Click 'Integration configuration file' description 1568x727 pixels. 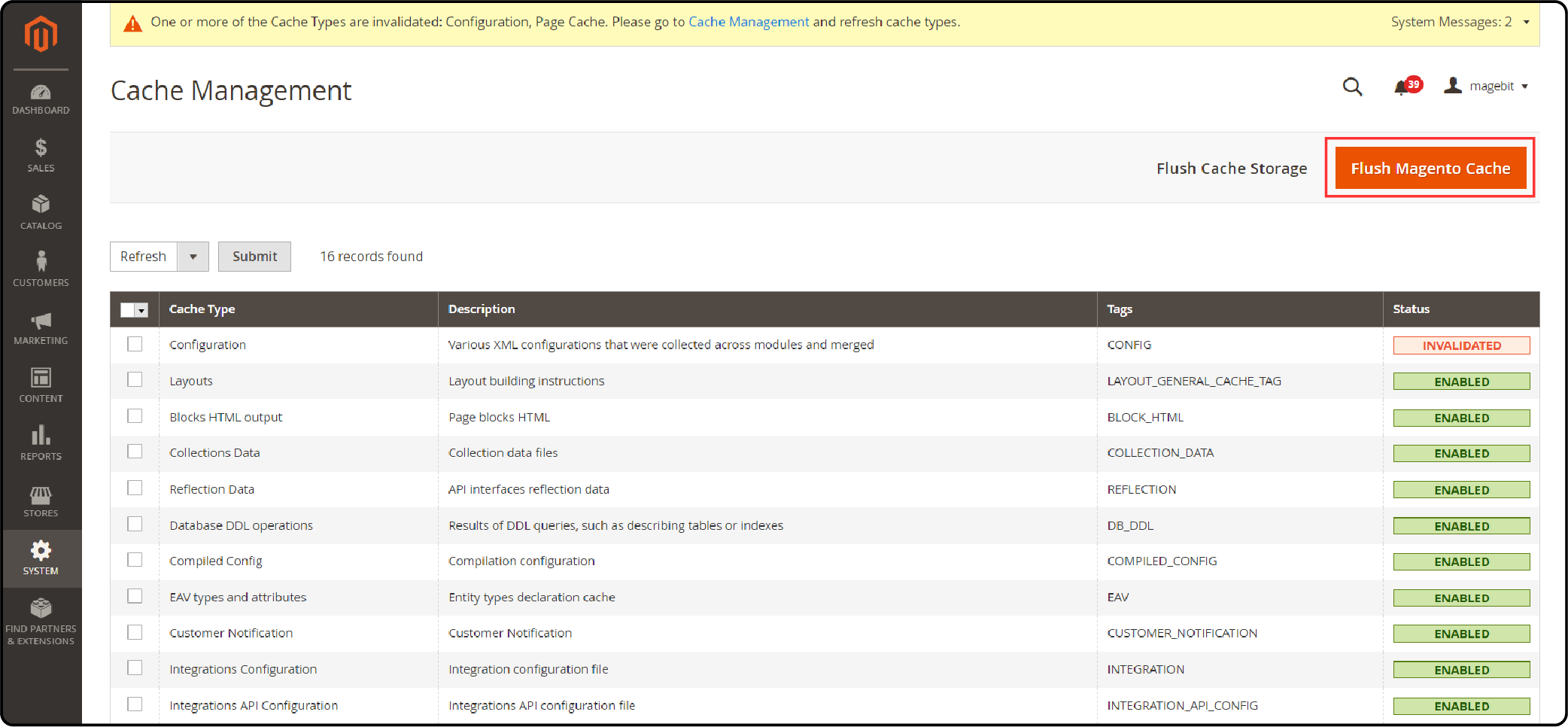coord(528,669)
